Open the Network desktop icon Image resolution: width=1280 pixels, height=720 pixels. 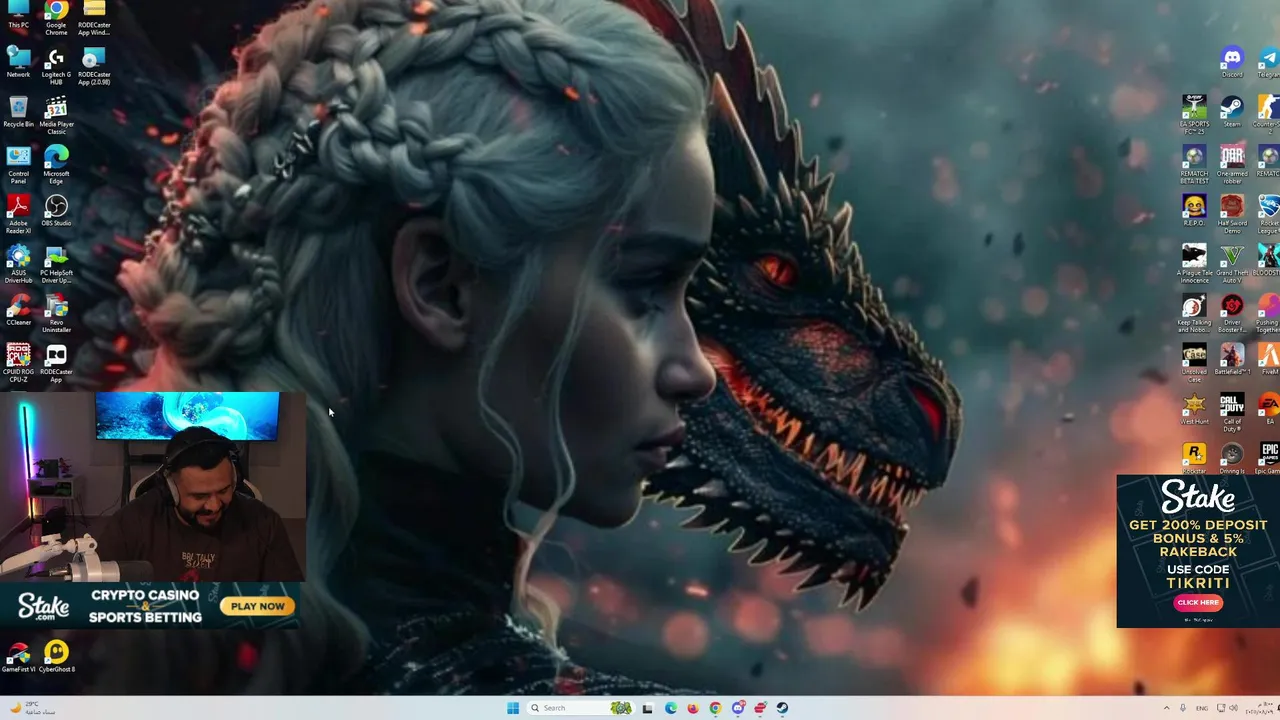(x=18, y=63)
